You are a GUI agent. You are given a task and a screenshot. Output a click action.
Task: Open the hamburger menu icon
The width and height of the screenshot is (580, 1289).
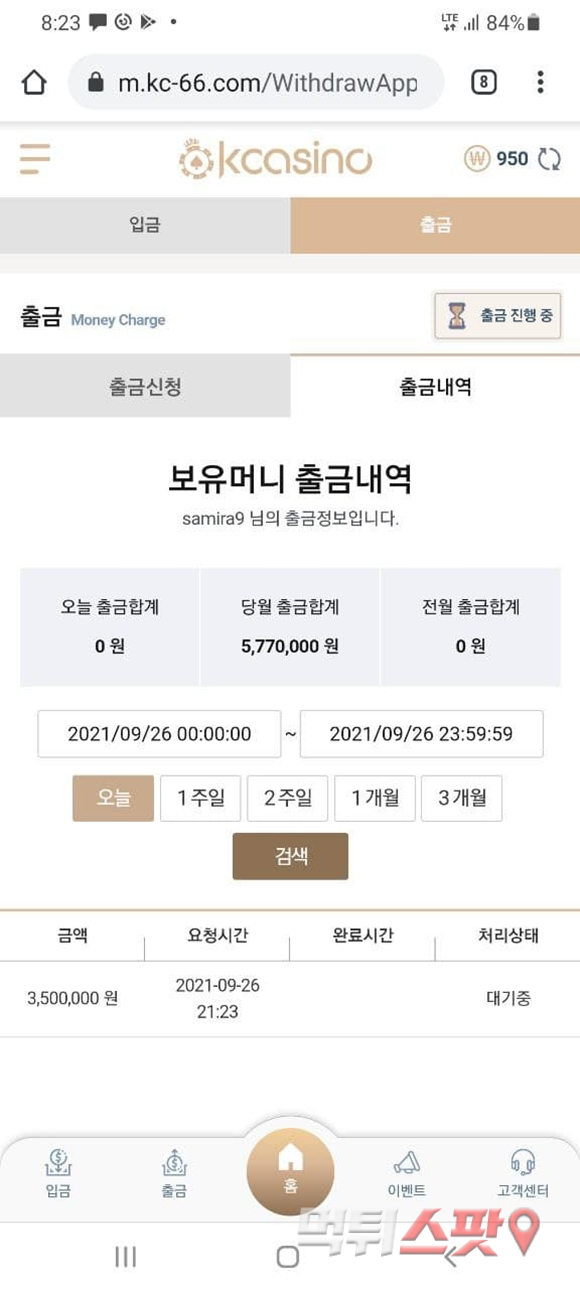(34, 158)
